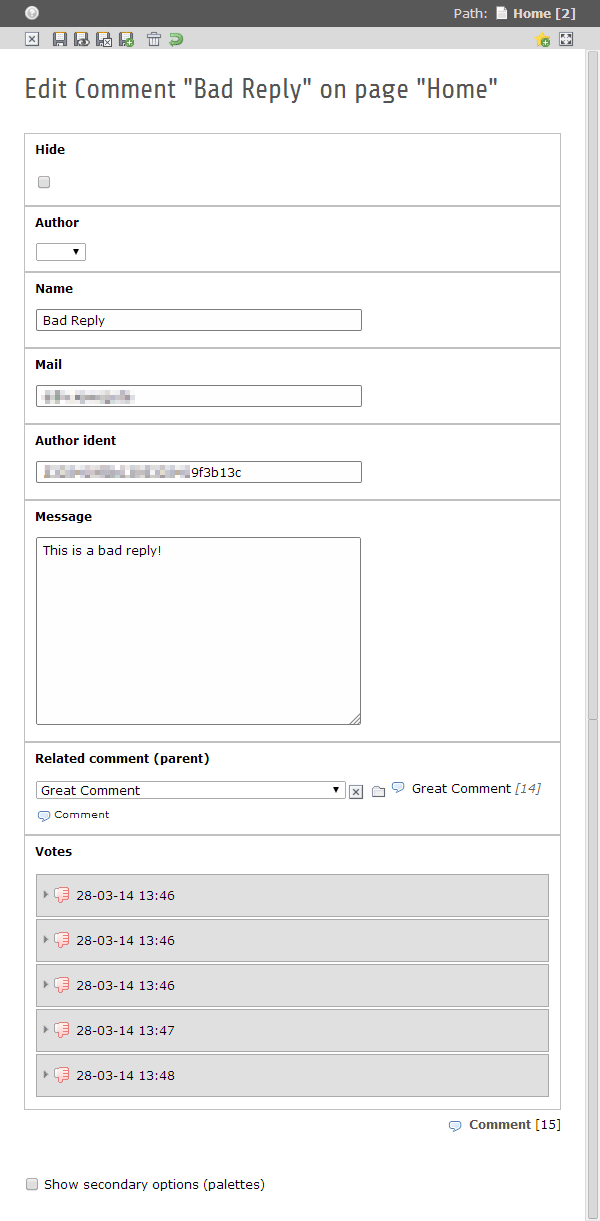Remove the selected related comment with the x icon
This screenshot has width=600, height=1221.
click(x=356, y=792)
